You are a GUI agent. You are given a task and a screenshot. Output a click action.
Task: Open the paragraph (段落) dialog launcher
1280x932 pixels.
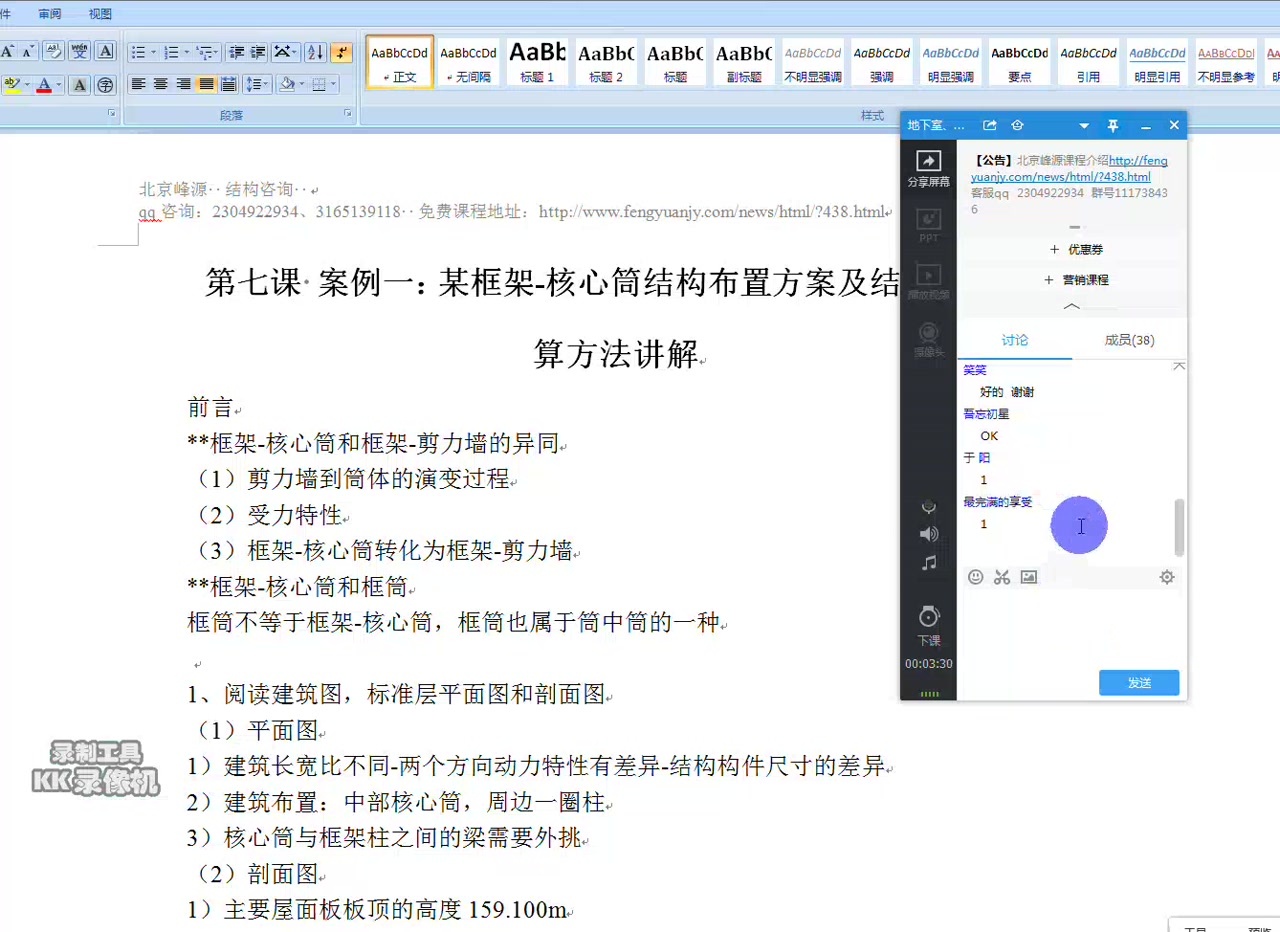pos(348,115)
